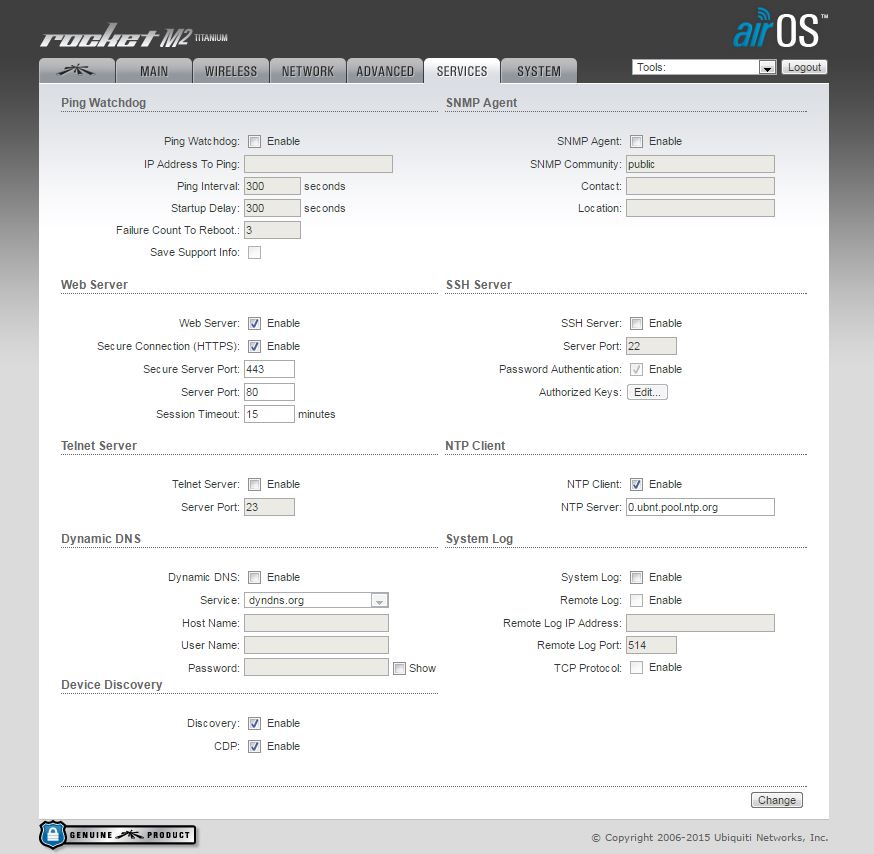Toggle Save Support Info checkbox
Screen dimensions: 874x854
[254, 253]
